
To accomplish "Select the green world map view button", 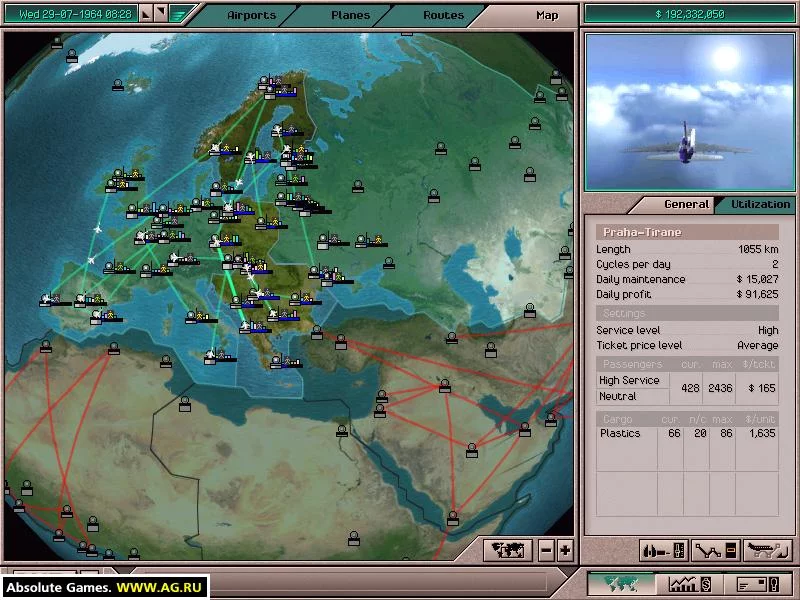I will pos(621,584).
